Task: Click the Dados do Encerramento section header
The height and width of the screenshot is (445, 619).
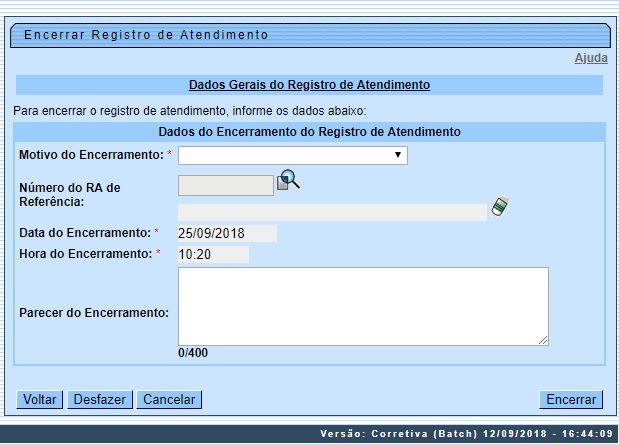Action: pyautogui.click(x=309, y=132)
